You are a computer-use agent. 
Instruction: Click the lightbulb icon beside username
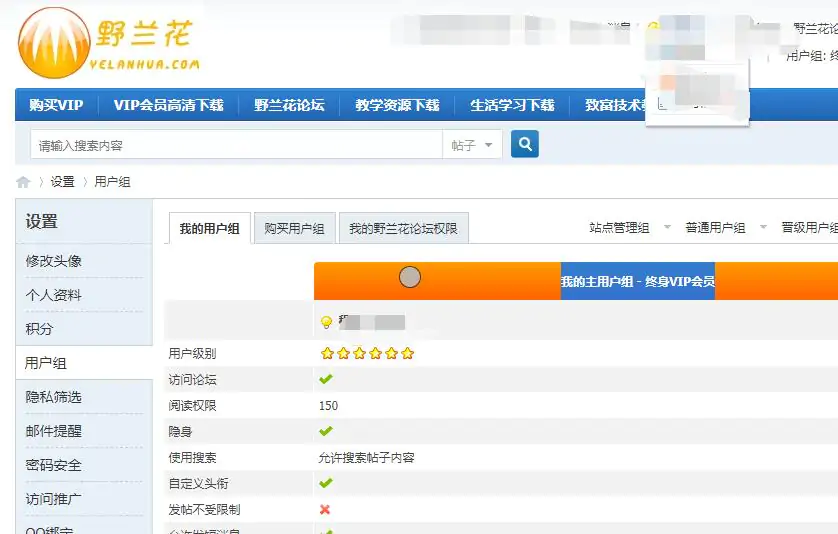(x=326, y=322)
